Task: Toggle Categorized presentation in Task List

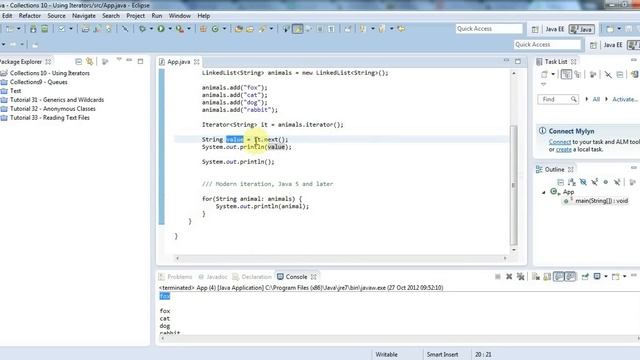Action: [x=566, y=74]
